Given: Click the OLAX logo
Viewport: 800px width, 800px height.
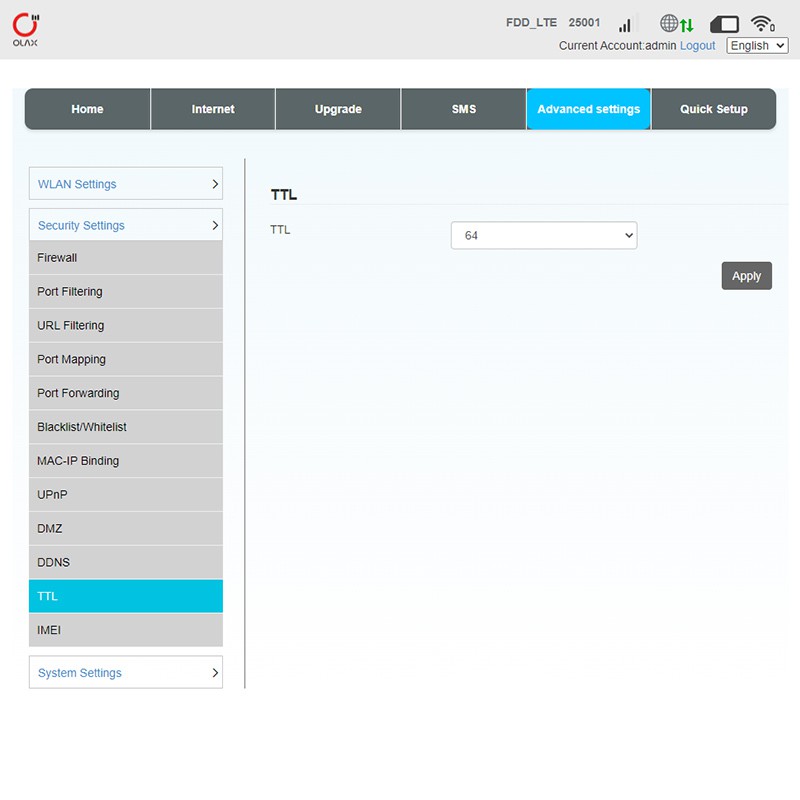Looking at the screenshot, I should pos(27,30).
